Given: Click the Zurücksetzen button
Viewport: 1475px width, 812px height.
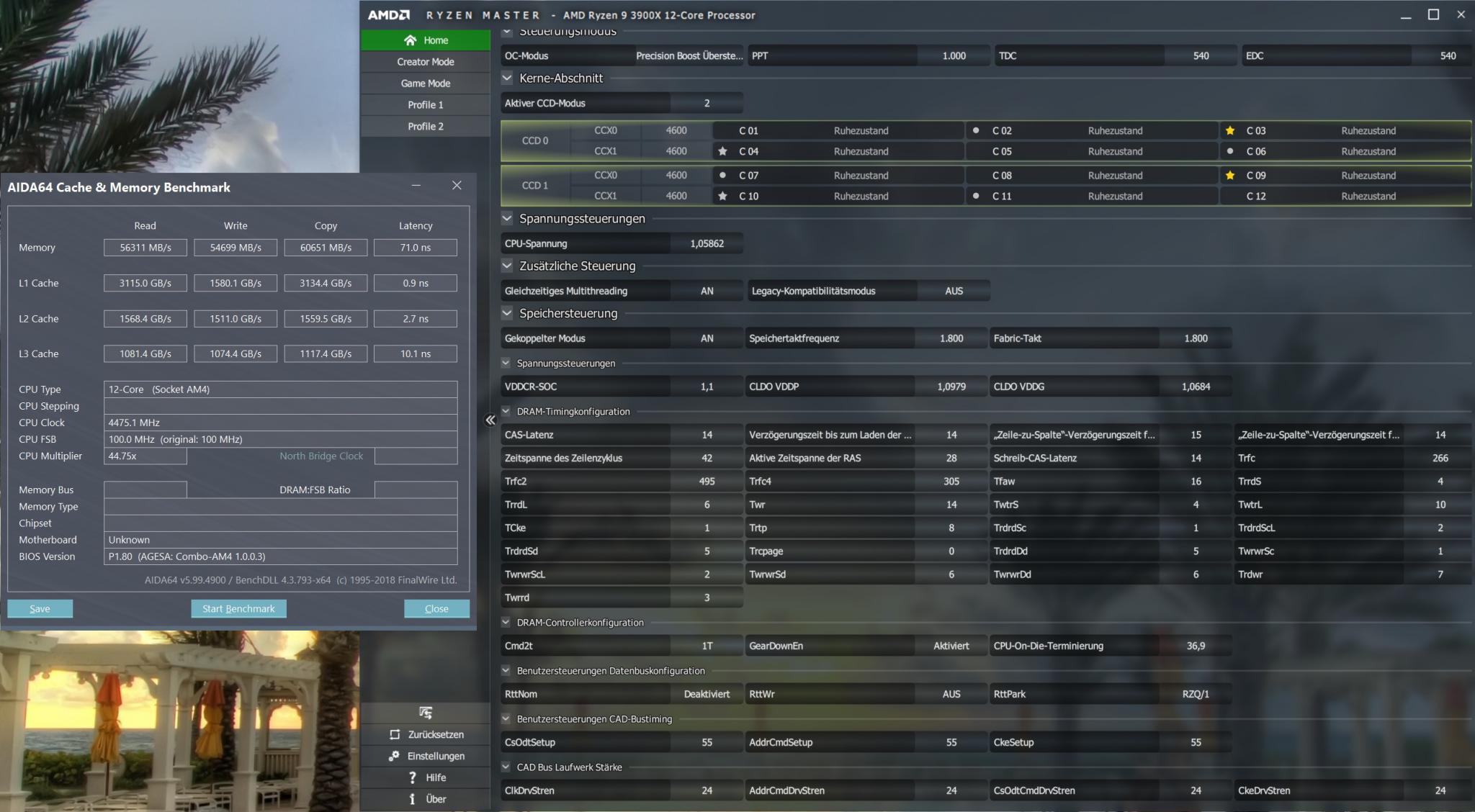Looking at the screenshot, I should point(426,734).
